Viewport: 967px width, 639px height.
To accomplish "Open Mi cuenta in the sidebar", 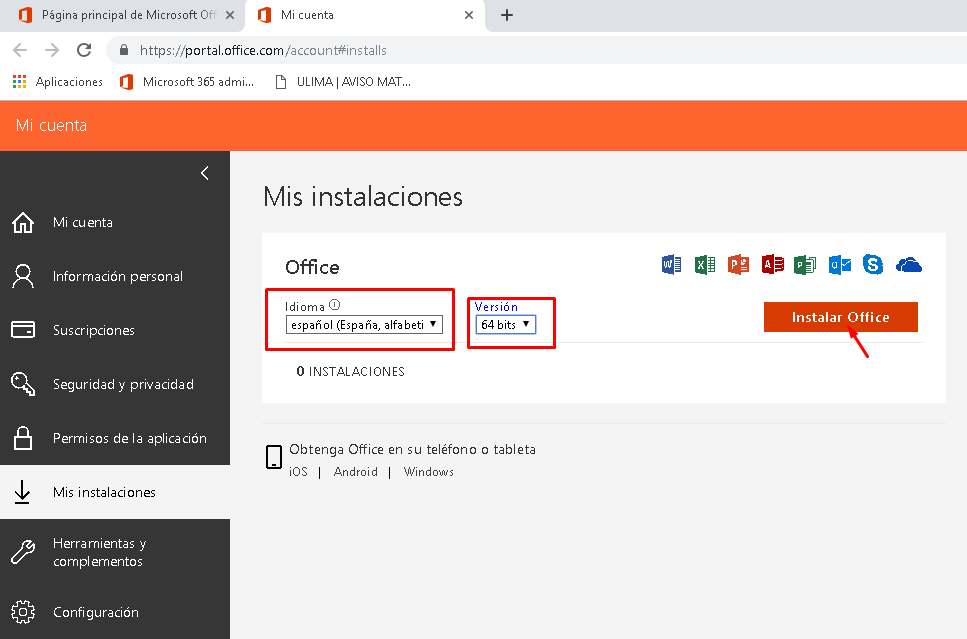I will pos(115,222).
